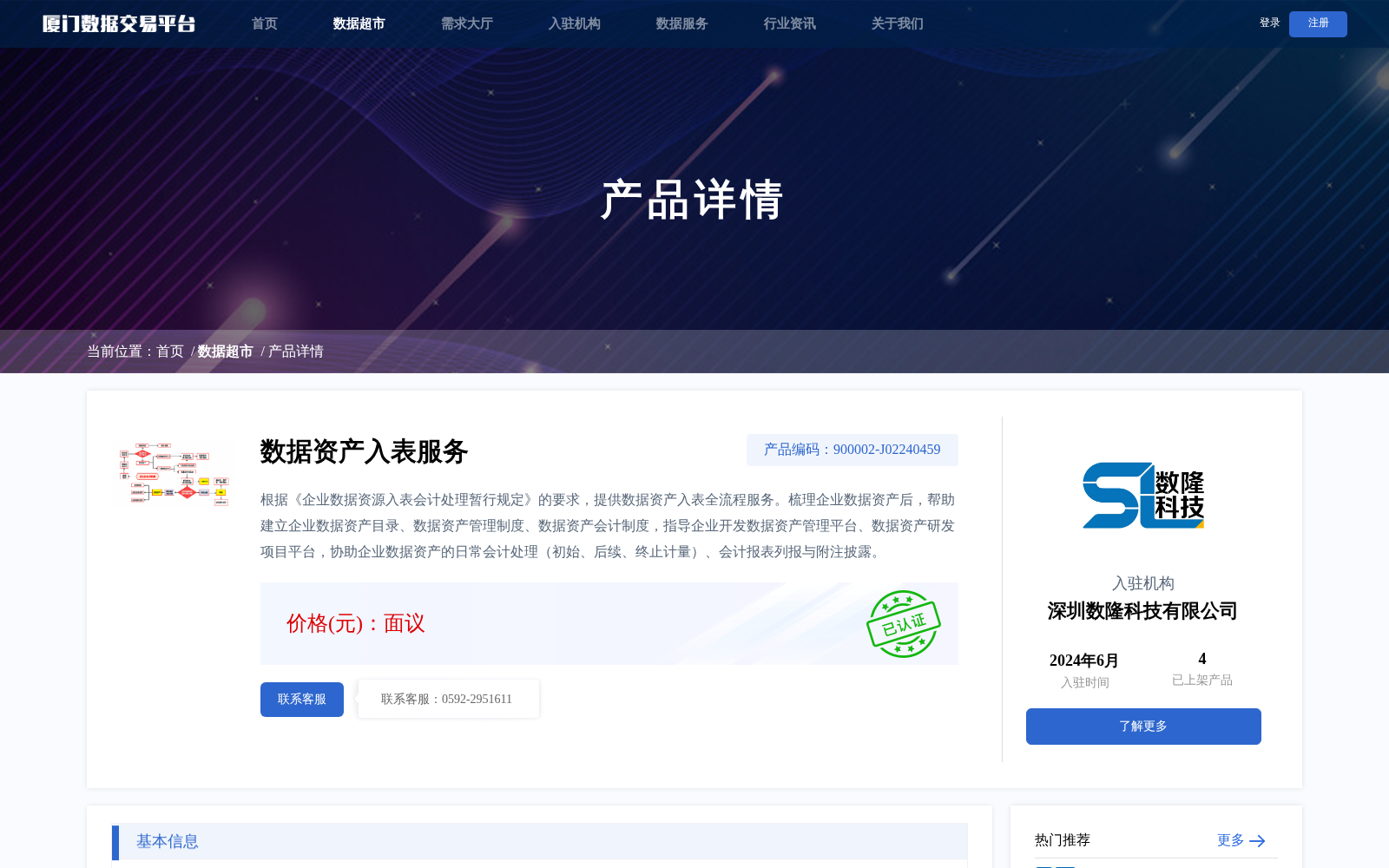Open the 数据超市 navigation item

[359, 23]
